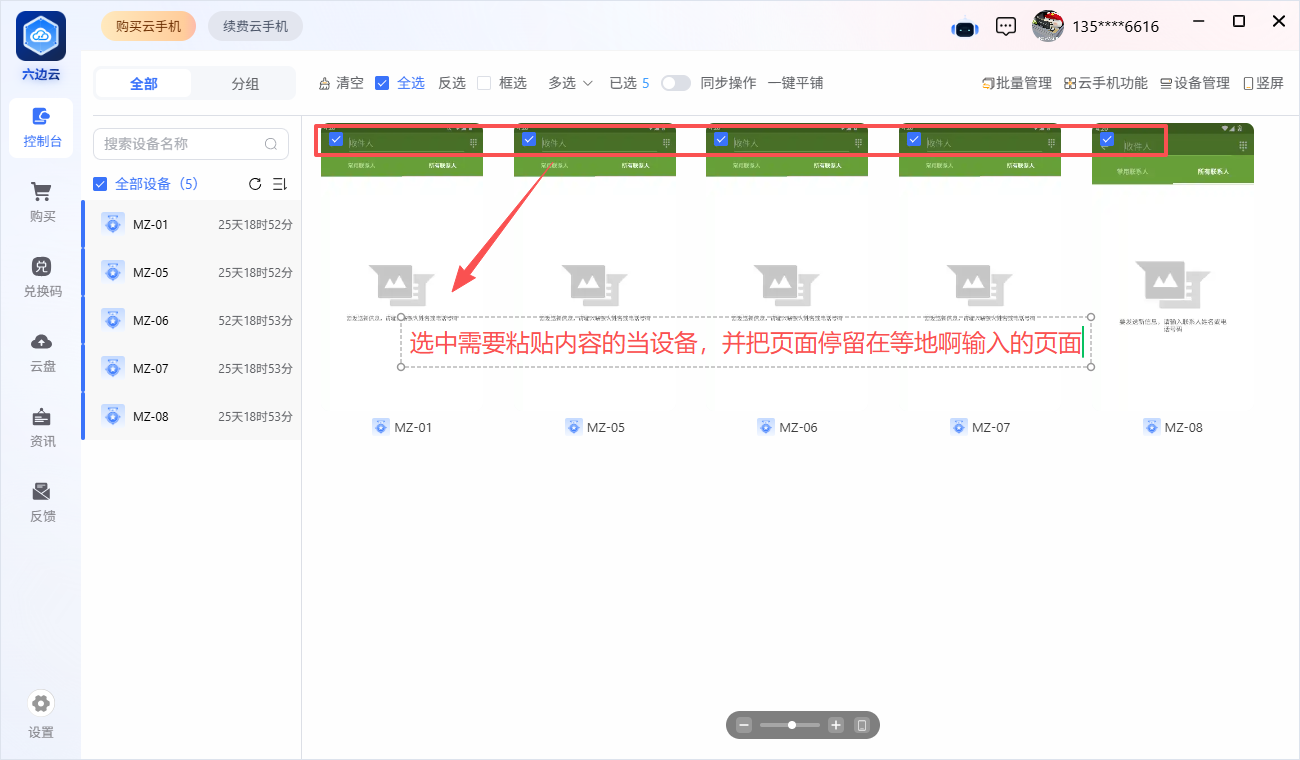Screen dimensions: 1300x760
Task: Click the message chat icon in title bar
Action: (x=1007, y=27)
